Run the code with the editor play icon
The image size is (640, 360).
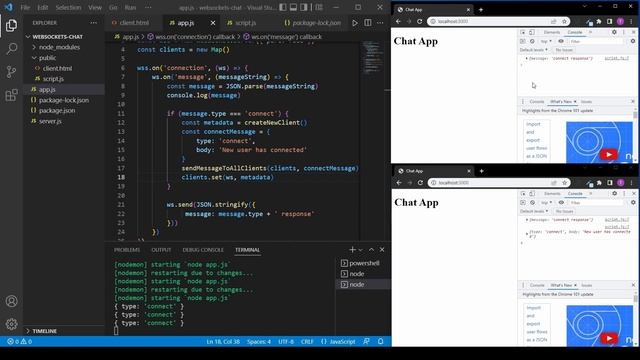pos(355,23)
